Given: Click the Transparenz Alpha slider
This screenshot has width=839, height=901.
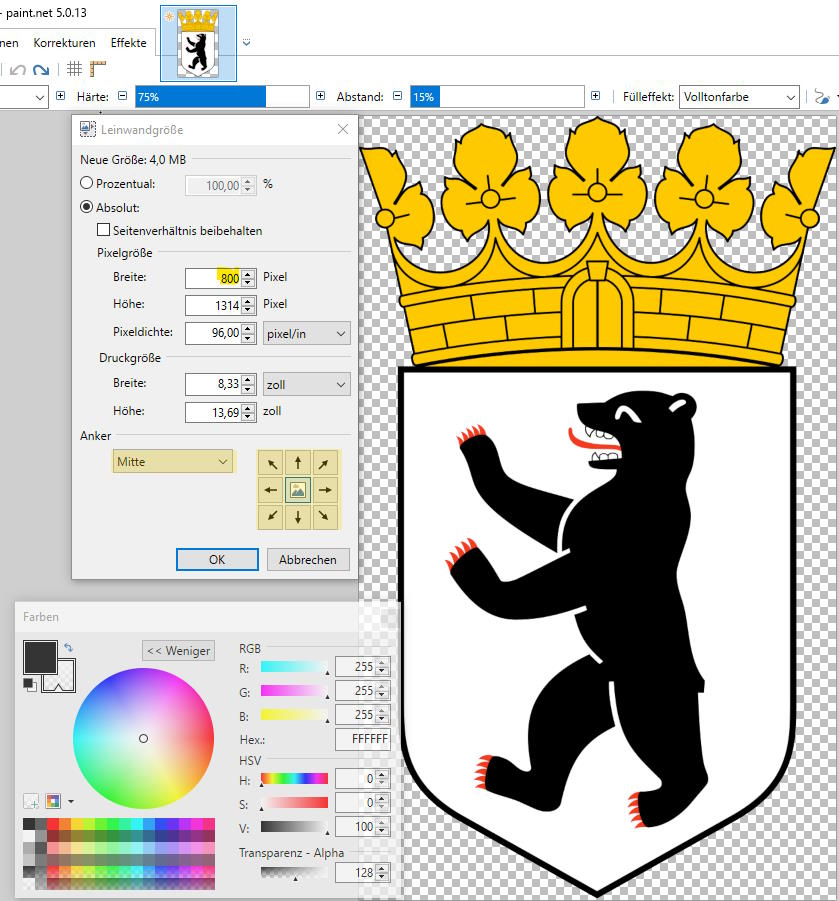Looking at the screenshot, I should coord(294,873).
